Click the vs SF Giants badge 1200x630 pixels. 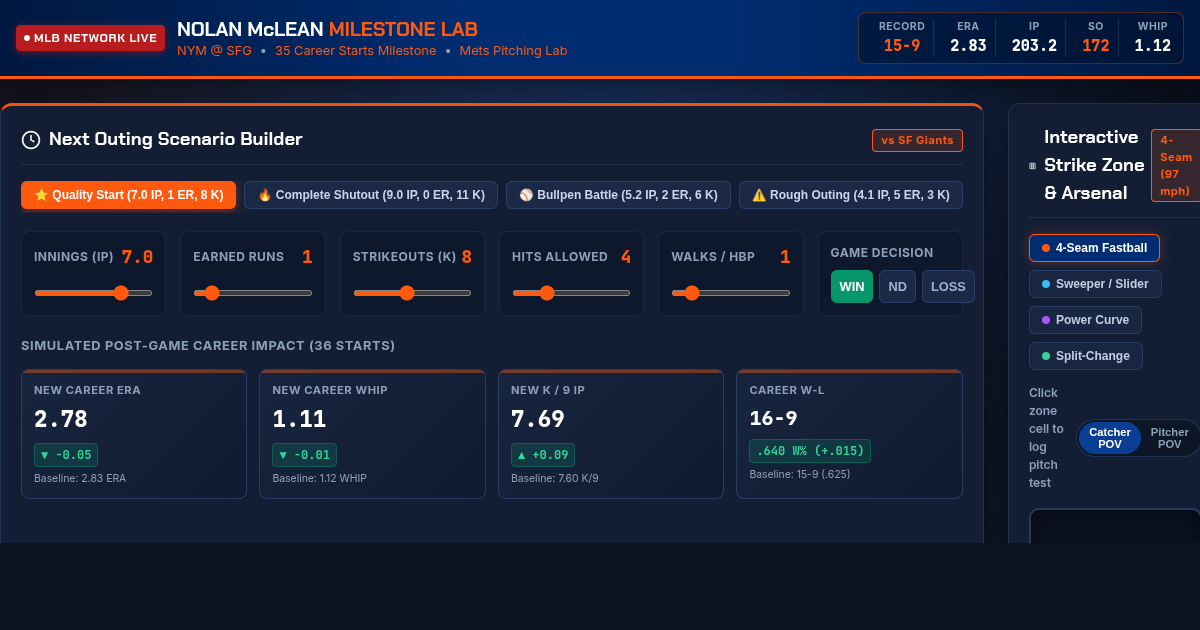point(917,140)
